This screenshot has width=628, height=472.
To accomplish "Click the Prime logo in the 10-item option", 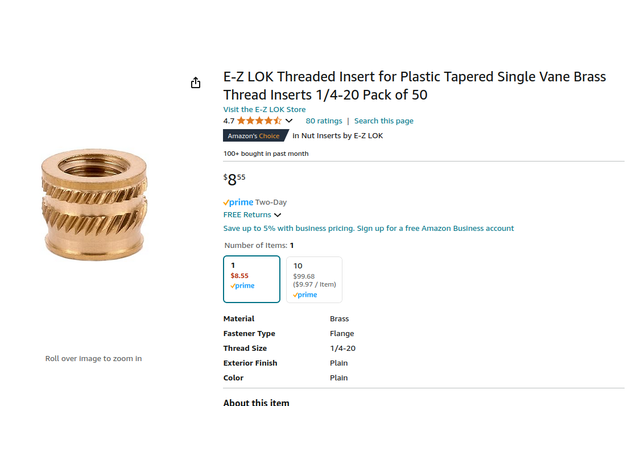I will click(306, 295).
